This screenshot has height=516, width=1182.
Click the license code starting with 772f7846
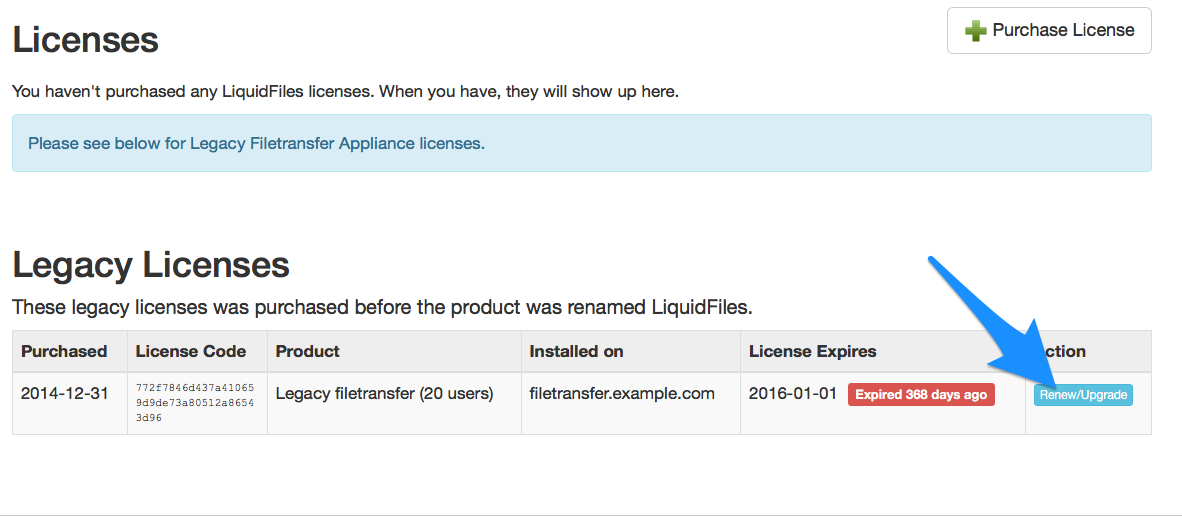click(x=195, y=402)
